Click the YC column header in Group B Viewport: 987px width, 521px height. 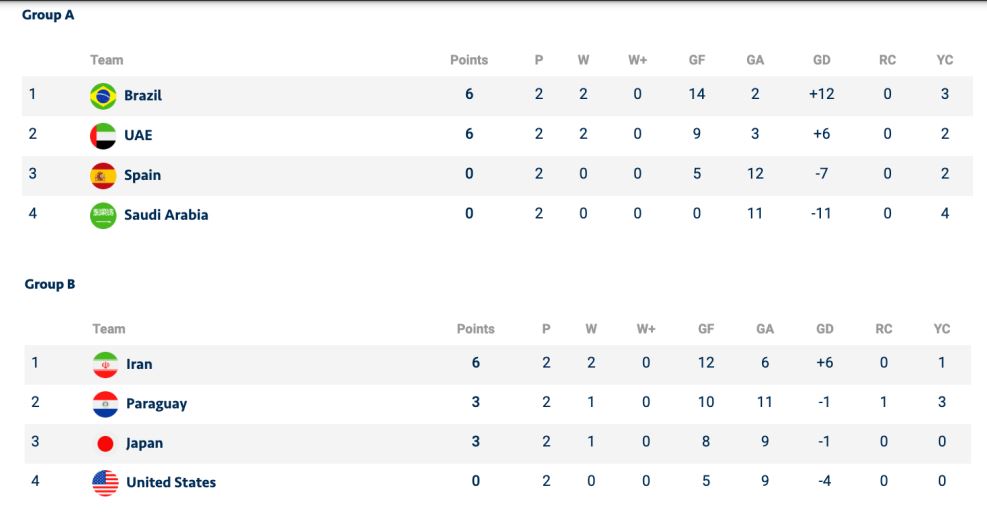942,329
